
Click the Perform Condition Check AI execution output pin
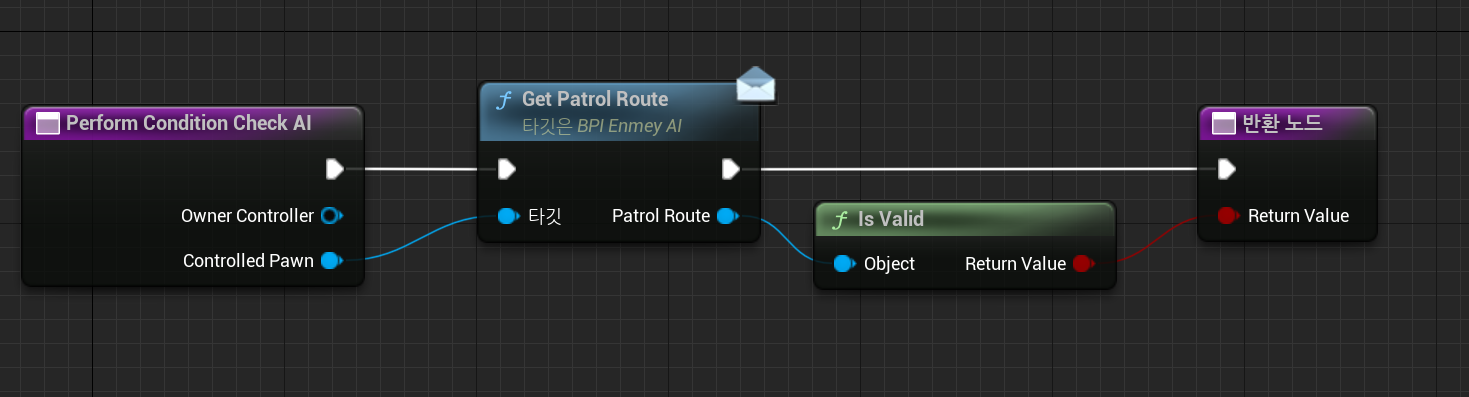335,169
